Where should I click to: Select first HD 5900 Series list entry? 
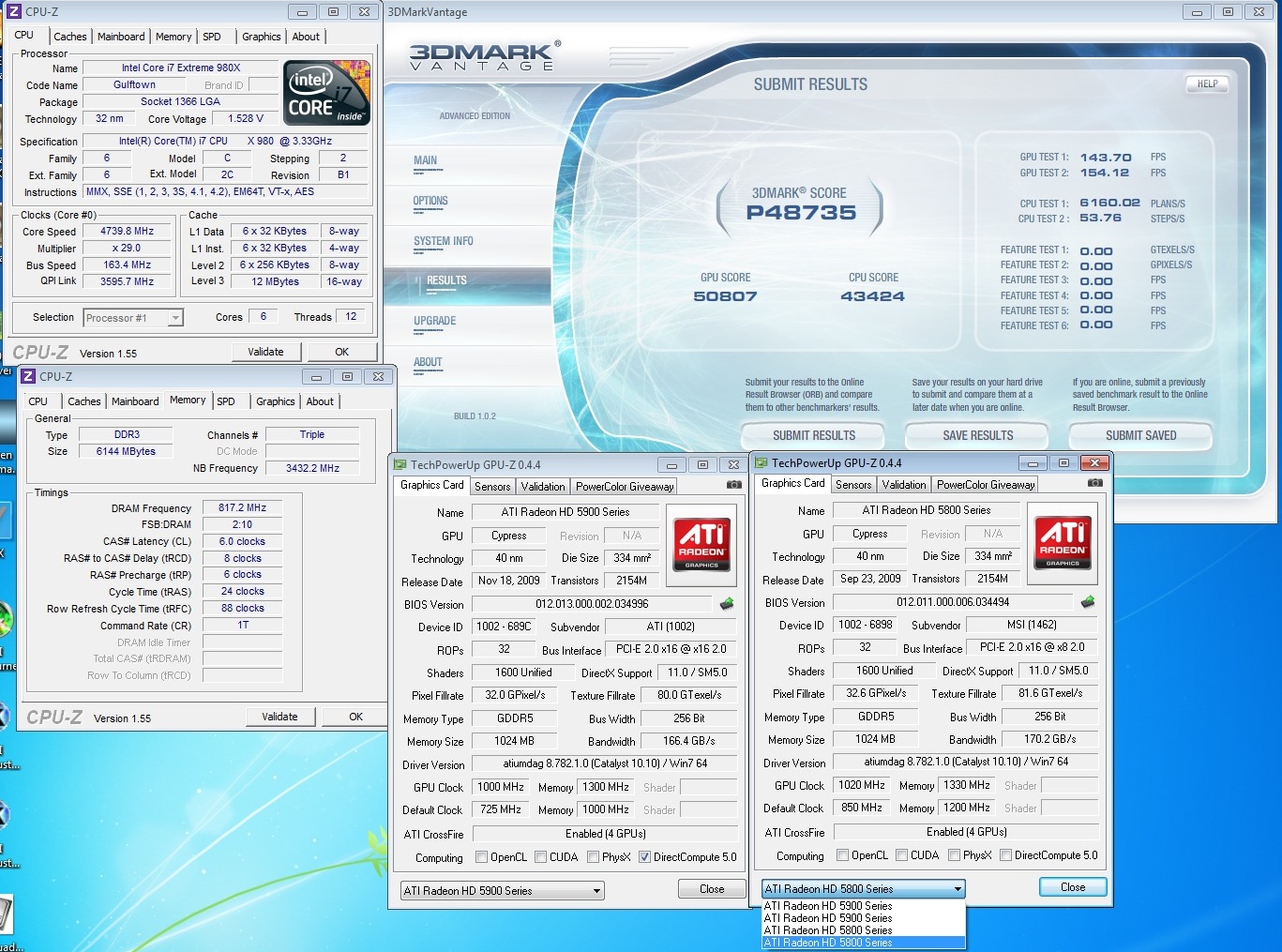pos(863,906)
